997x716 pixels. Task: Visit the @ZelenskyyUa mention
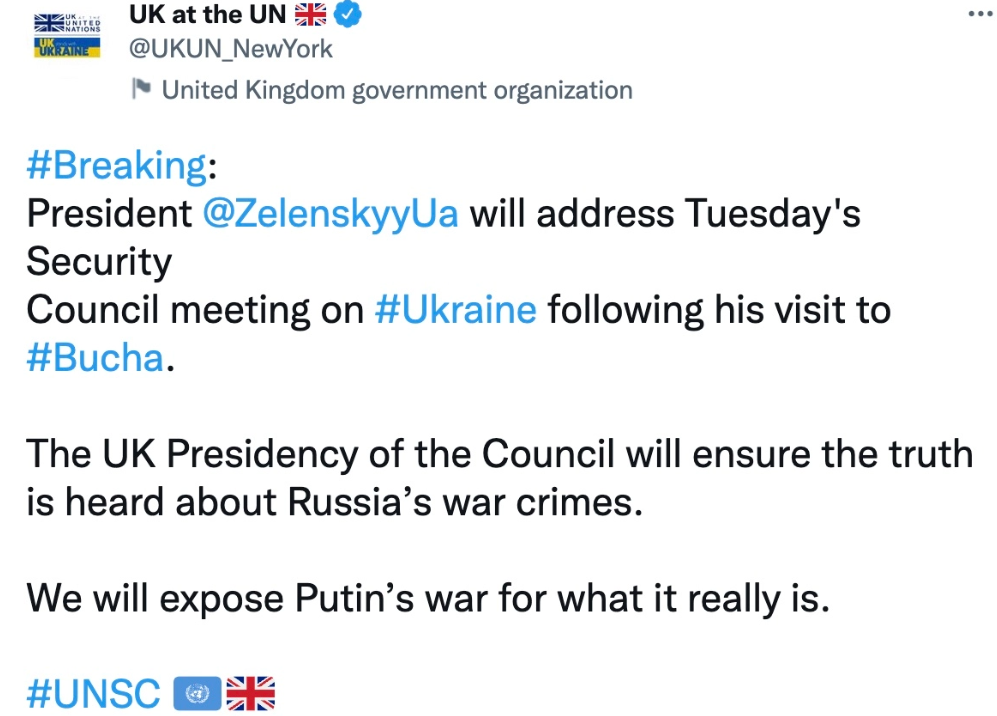[330, 213]
